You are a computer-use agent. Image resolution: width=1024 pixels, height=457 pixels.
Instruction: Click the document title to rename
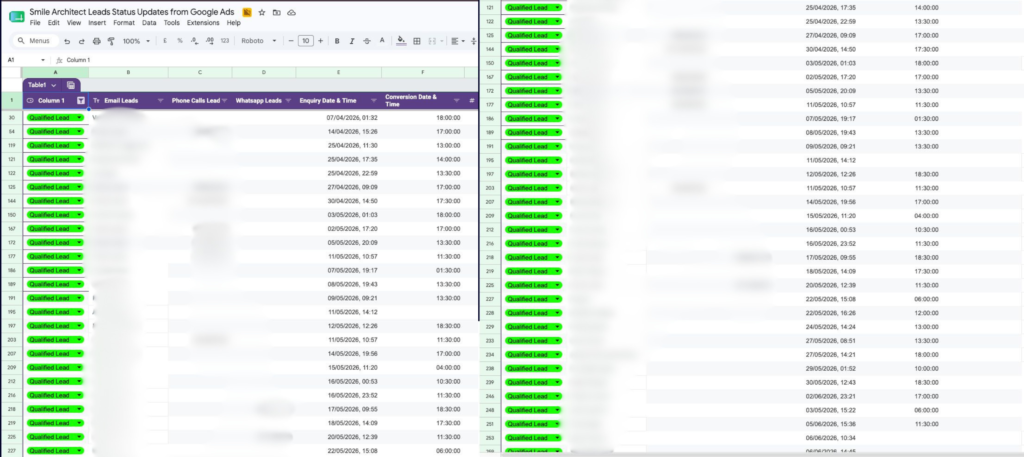click(x=132, y=12)
